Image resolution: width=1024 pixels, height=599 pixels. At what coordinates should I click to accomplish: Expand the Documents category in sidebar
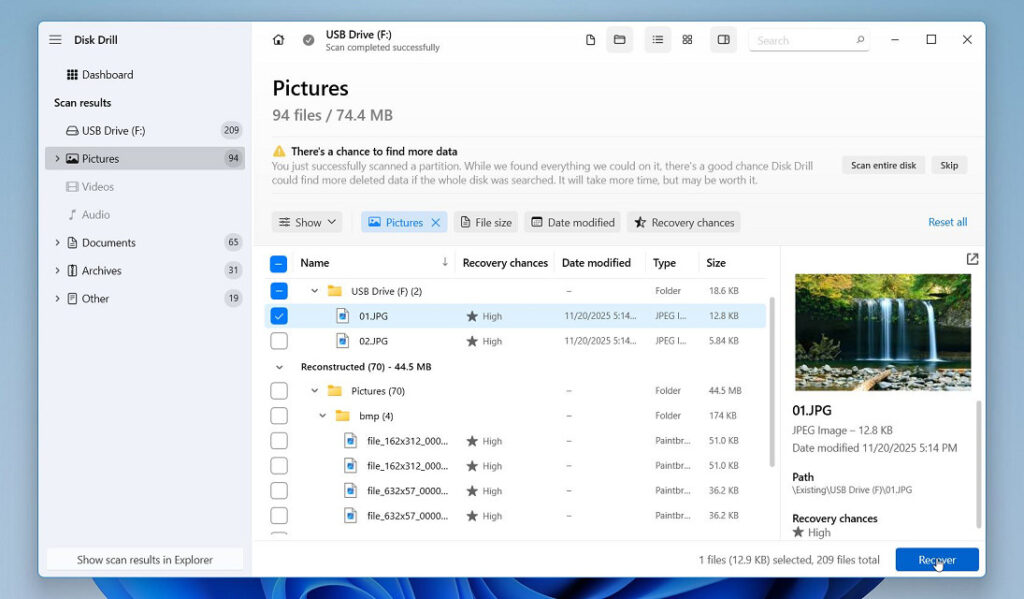point(57,243)
